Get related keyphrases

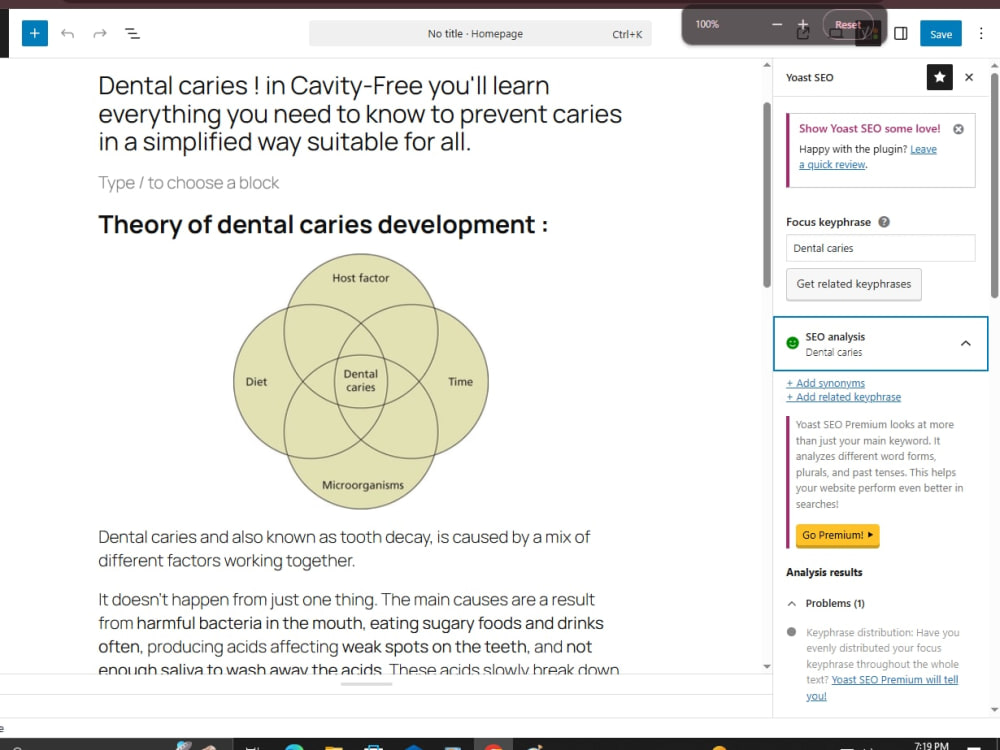(853, 284)
